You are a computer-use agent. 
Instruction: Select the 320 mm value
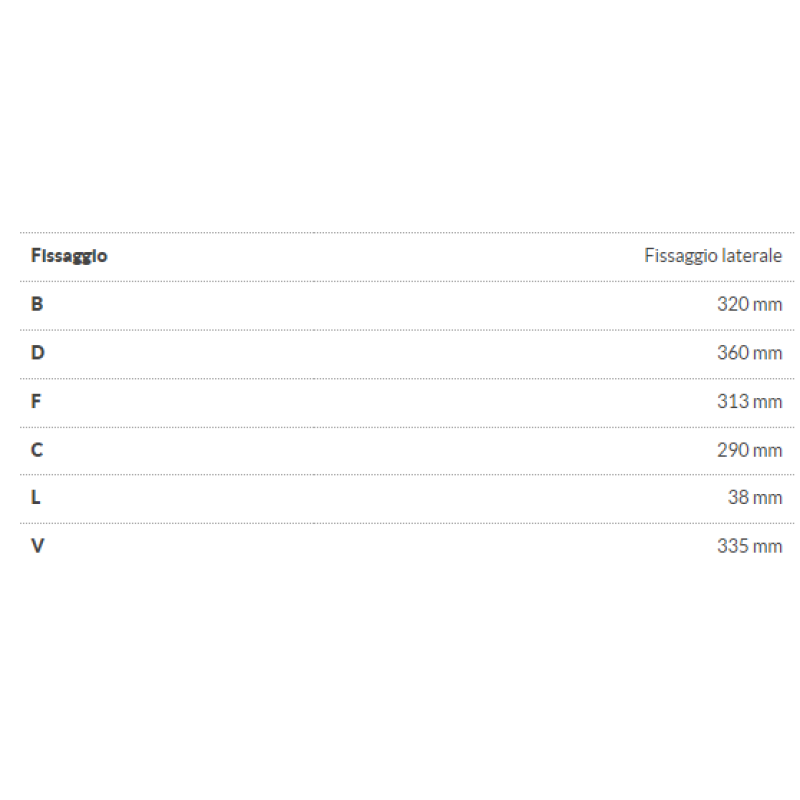point(749,304)
